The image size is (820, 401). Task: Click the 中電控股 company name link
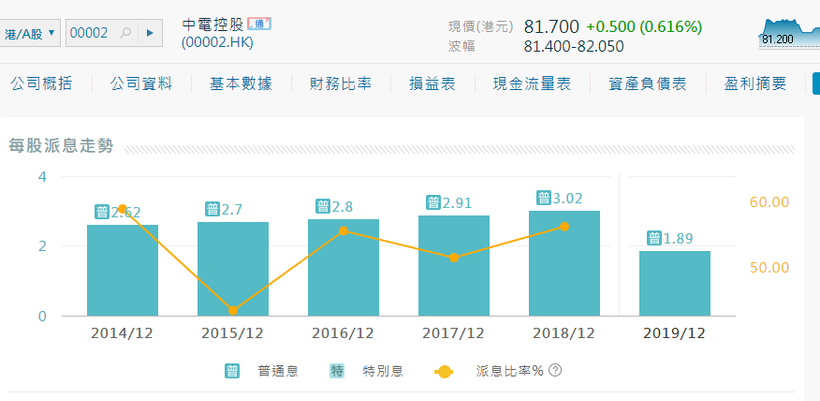click(213, 25)
